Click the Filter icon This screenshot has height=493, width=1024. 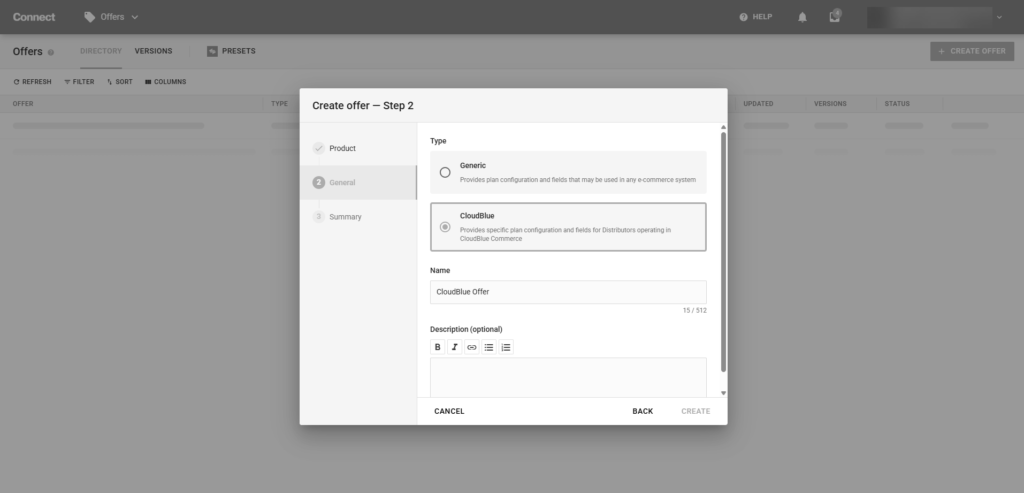pos(67,82)
